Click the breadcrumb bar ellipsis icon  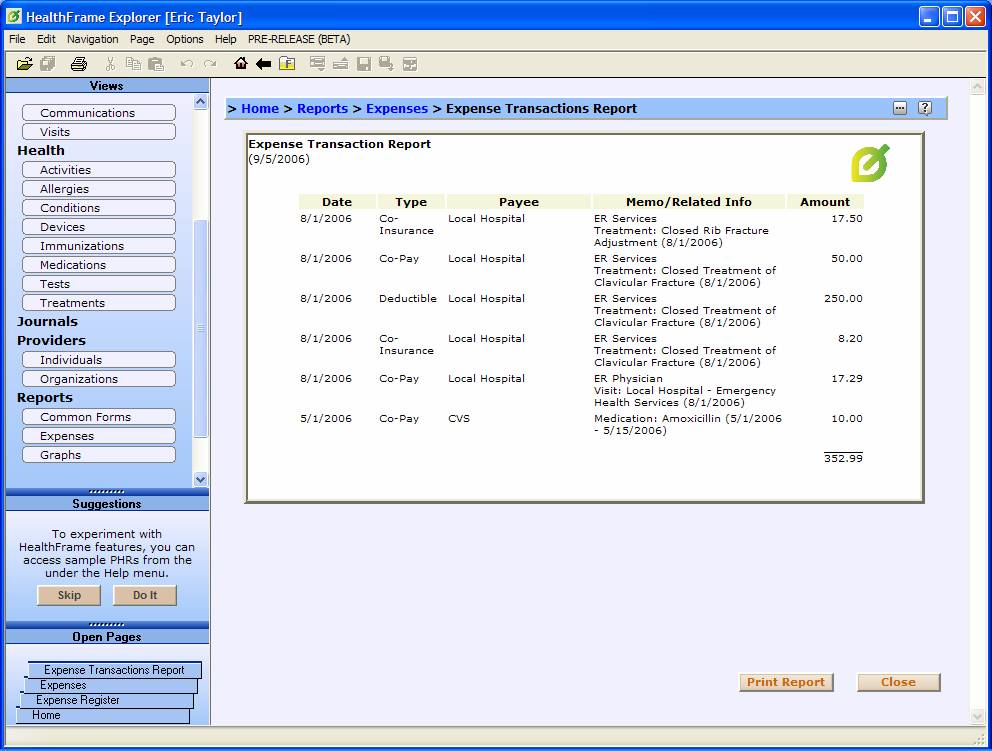point(900,108)
